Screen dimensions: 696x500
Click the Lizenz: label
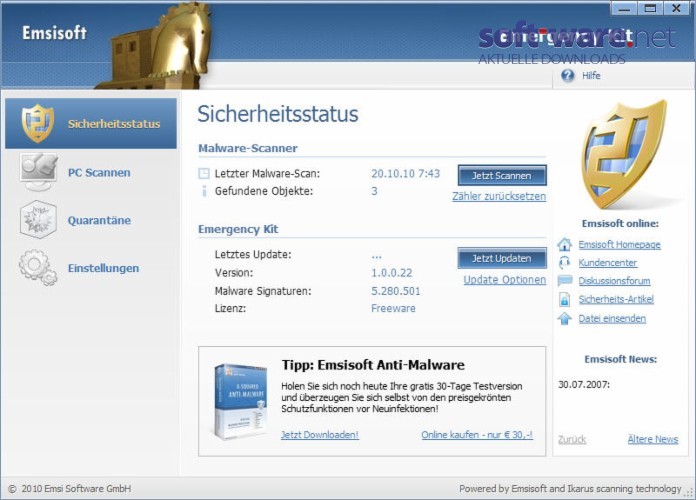[x=230, y=308]
